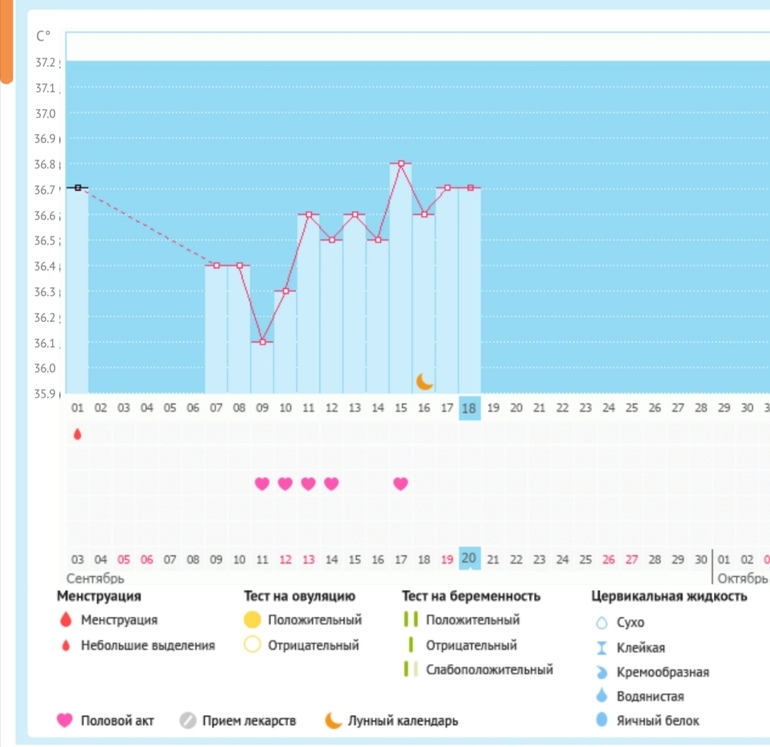Click the heart icon under cycle day 15
The width and height of the screenshot is (770, 747).
click(x=400, y=484)
